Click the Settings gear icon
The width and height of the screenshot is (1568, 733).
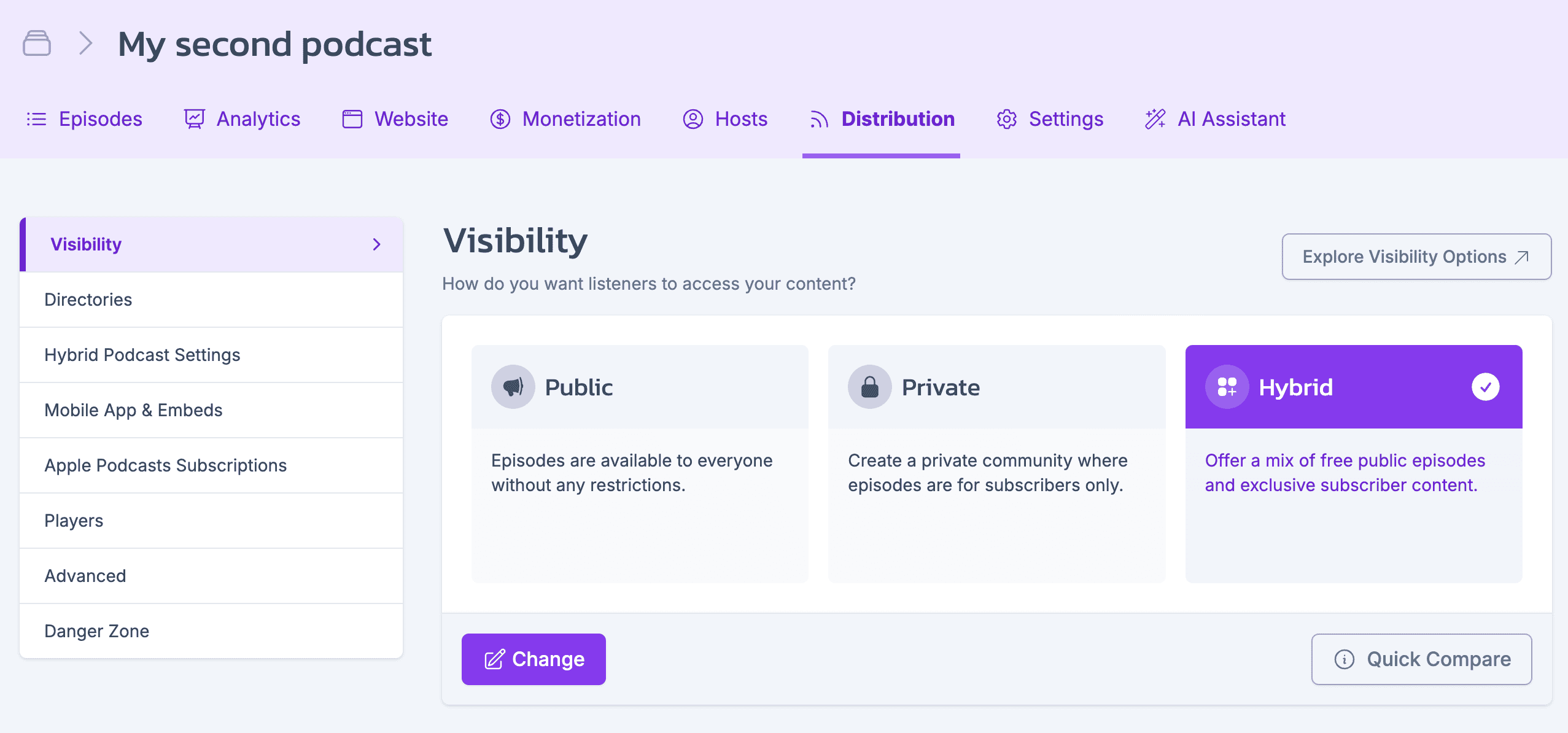pyautogui.click(x=1007, y=119)
